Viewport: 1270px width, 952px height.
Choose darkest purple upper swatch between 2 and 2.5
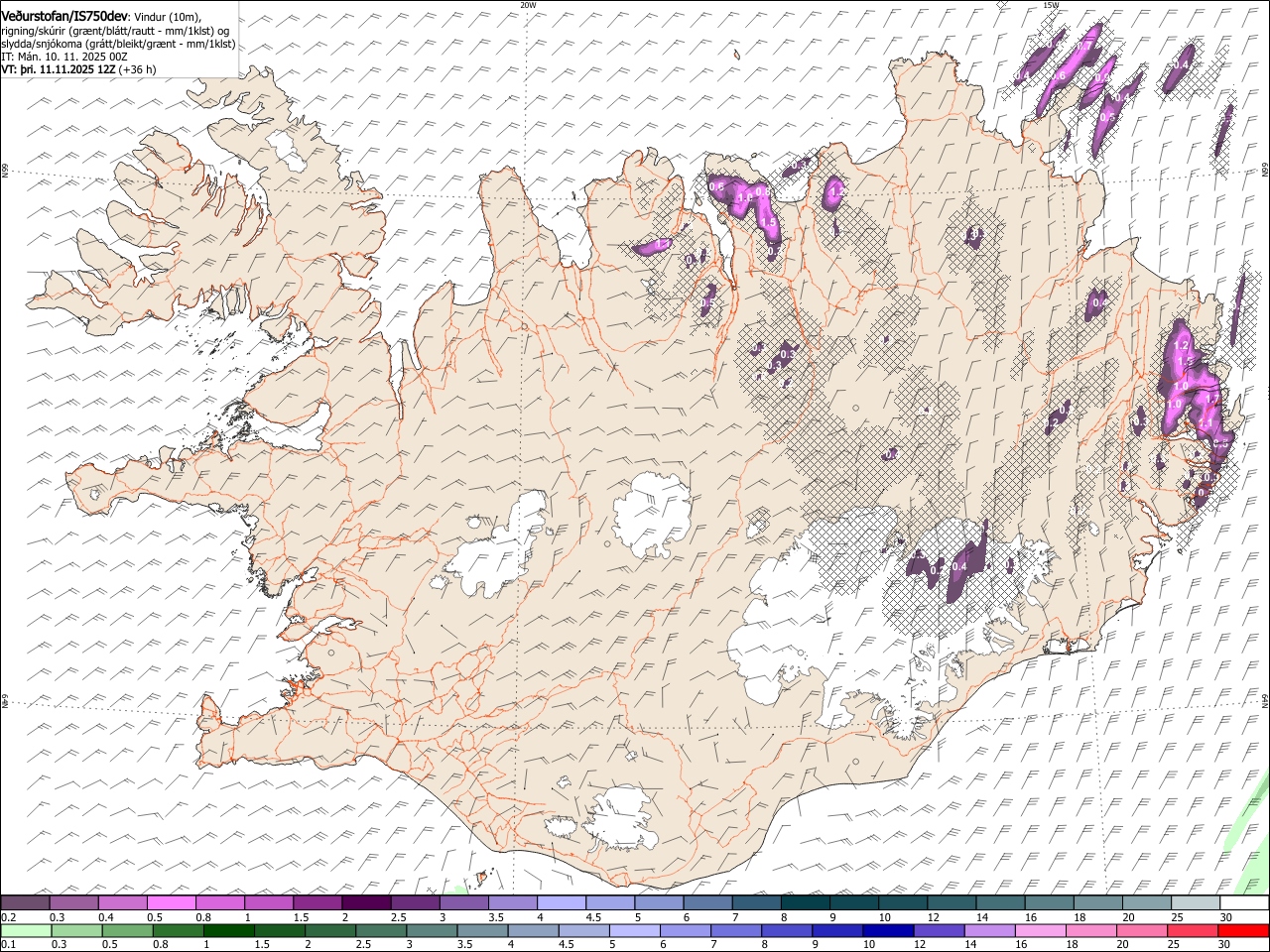tap(366, 902)
